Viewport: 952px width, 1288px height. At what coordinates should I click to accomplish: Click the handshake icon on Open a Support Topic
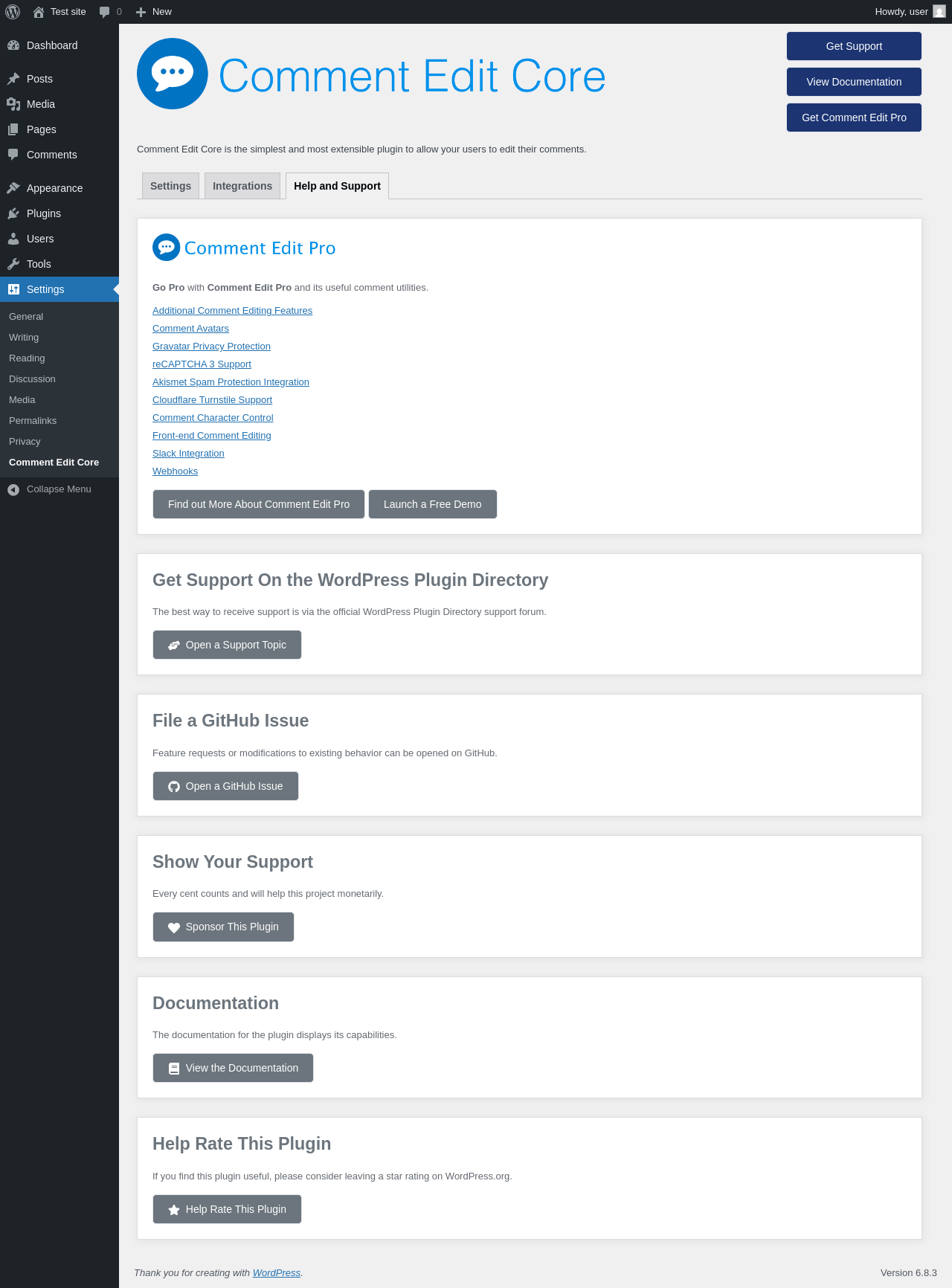tap(174, 645)
